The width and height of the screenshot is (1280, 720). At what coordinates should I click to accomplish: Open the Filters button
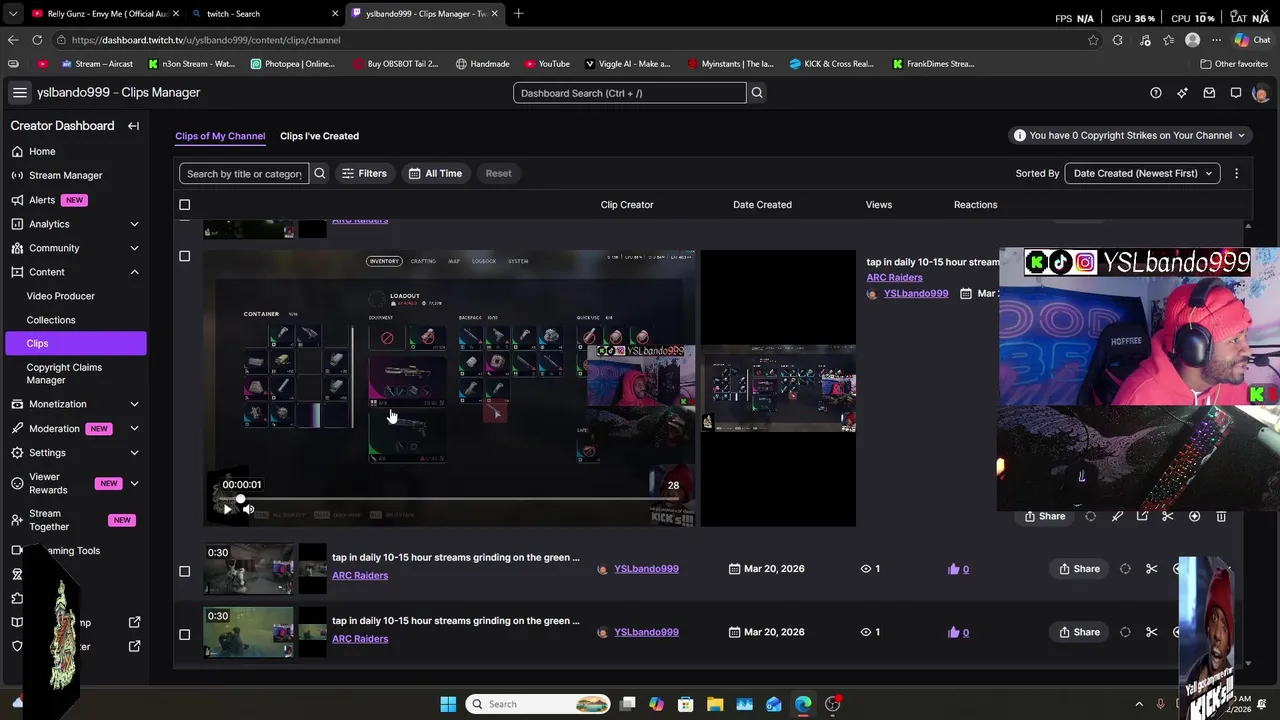[364, 173]
